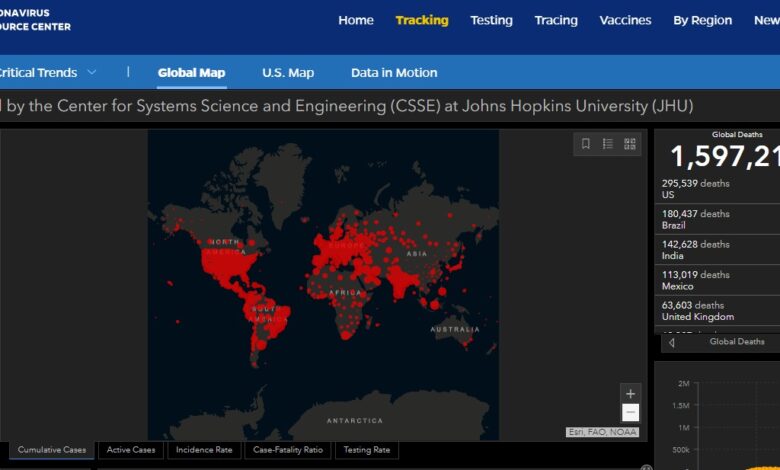Select the Cumulative Cases tab

tap(51, 450)
